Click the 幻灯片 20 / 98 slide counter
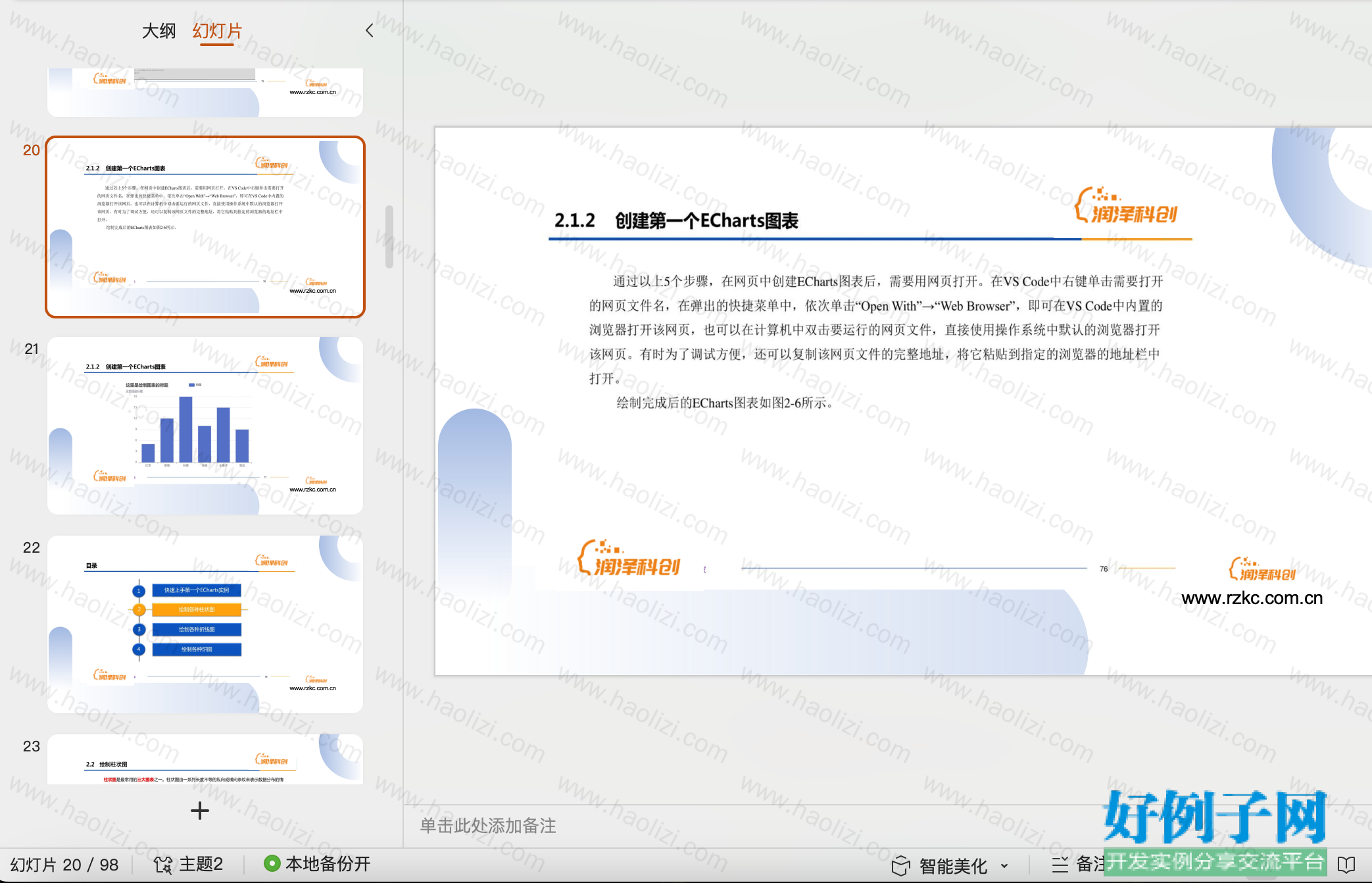The width and height of the screenshot is (1372, 883). (x=64, y=865)
